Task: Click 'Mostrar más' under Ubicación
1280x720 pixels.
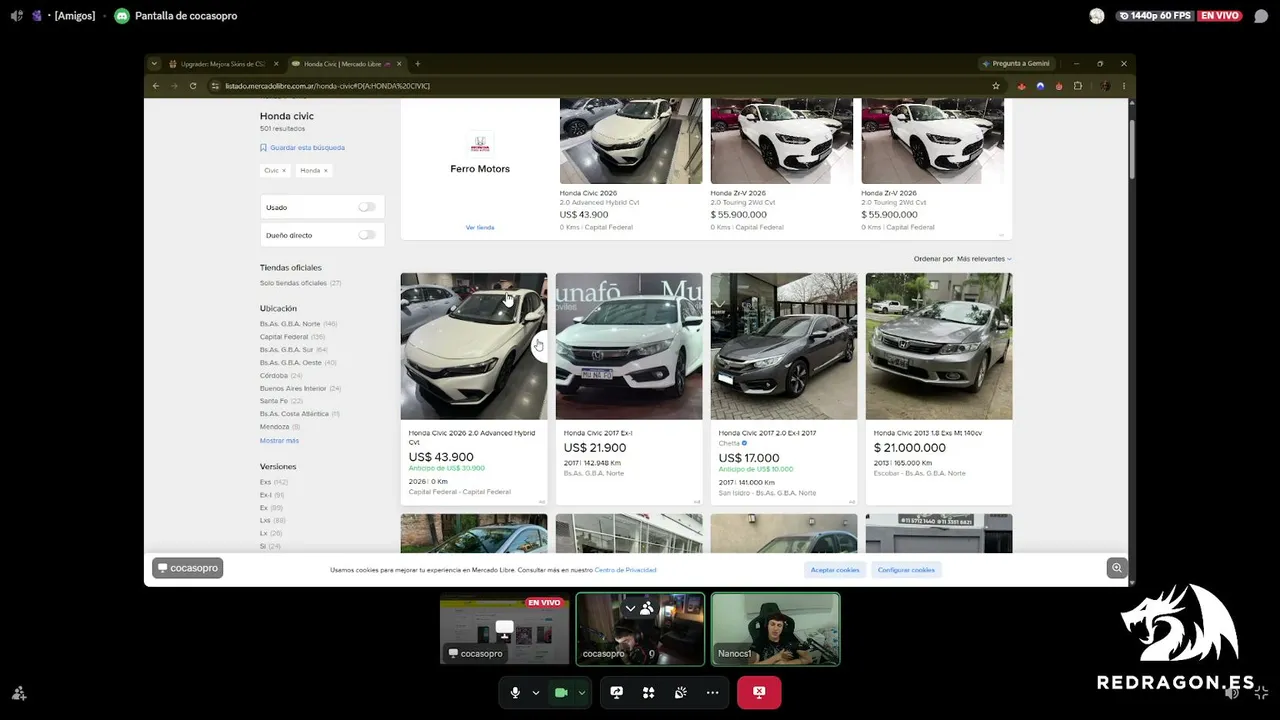Action: 279,441
